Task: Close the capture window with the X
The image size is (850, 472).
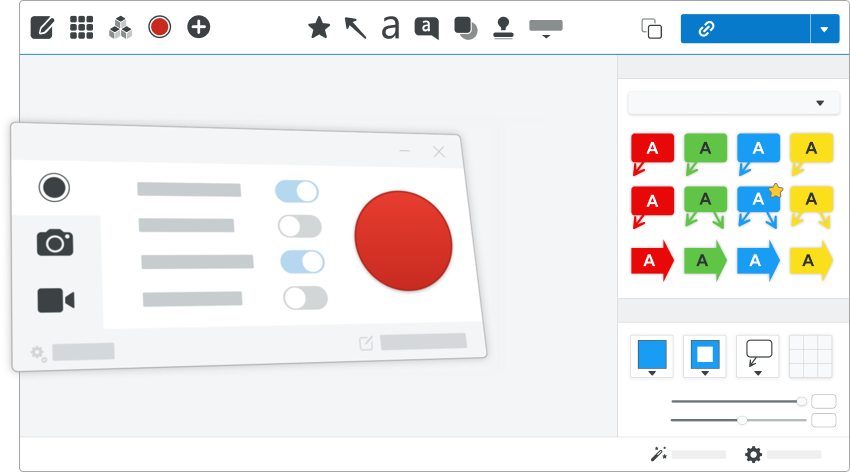Action: (439, 152)
